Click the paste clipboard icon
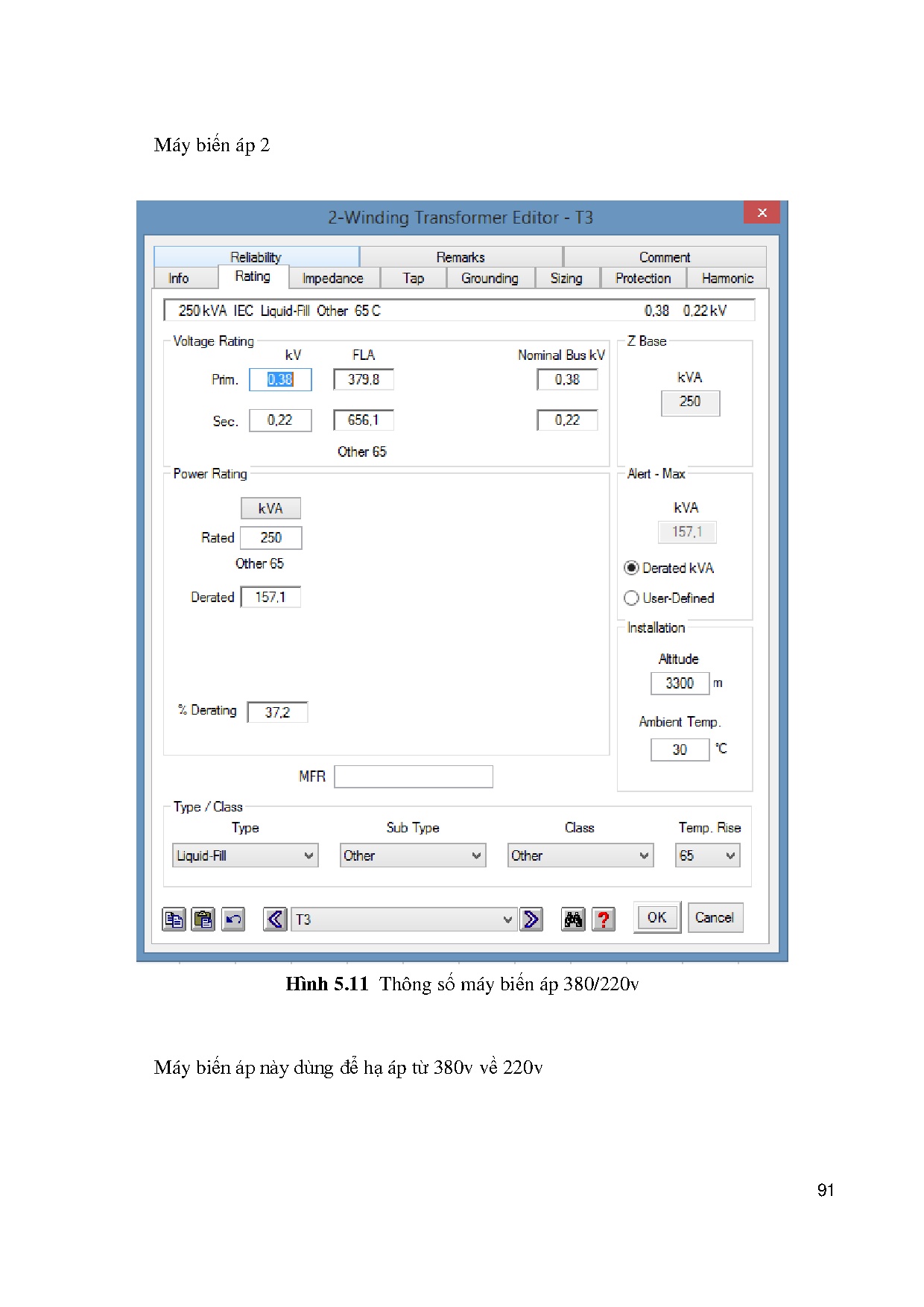The image size is (924, 1307). [203, 920]
